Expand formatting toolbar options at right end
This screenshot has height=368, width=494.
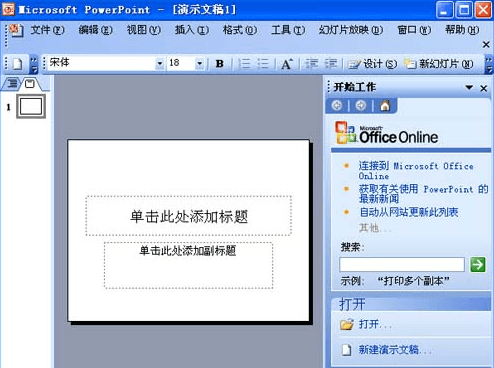489,65
